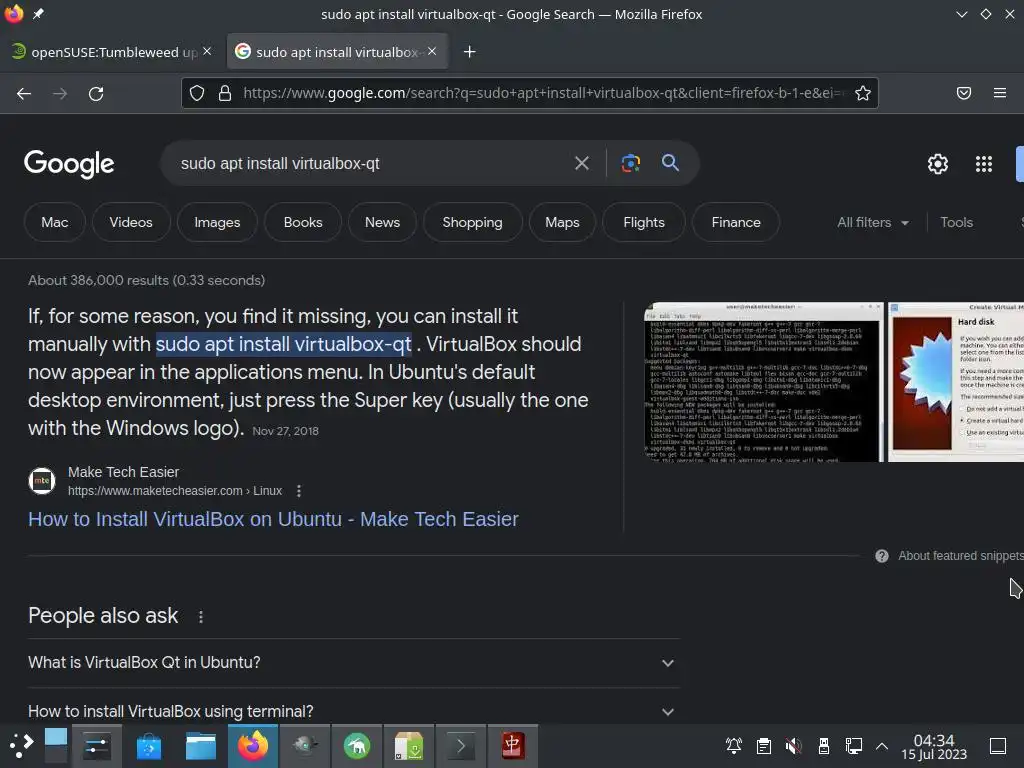Open the Discover software store in the taskbar

[149, 746]
